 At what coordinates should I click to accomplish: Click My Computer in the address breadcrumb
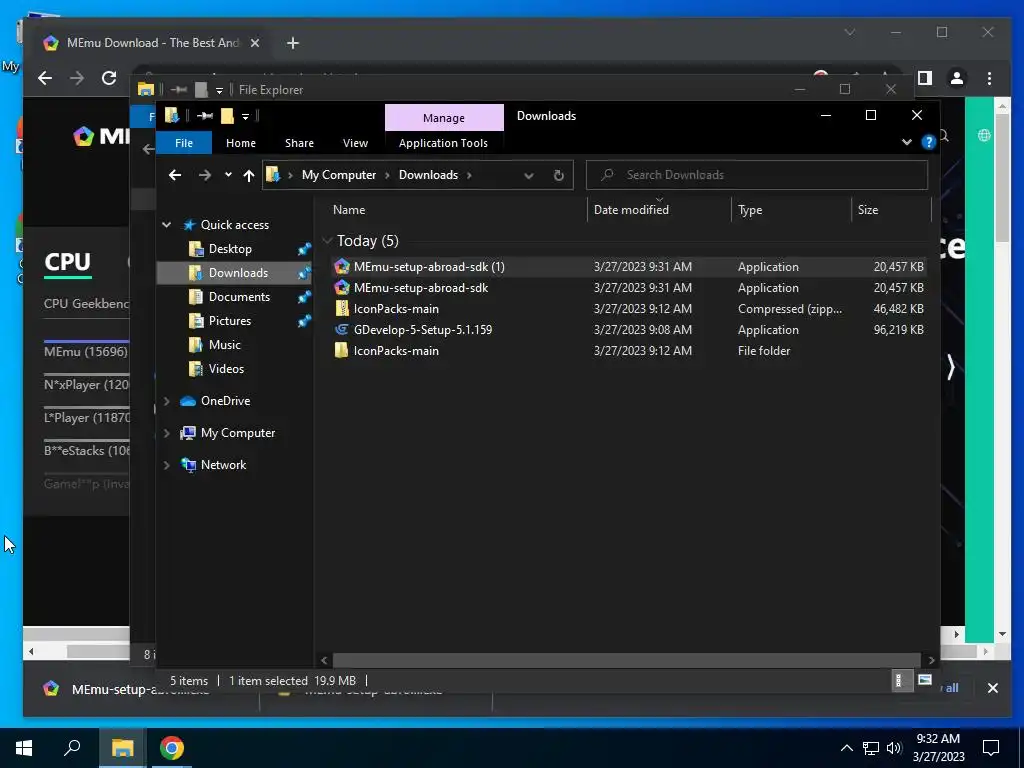[338, 174]
